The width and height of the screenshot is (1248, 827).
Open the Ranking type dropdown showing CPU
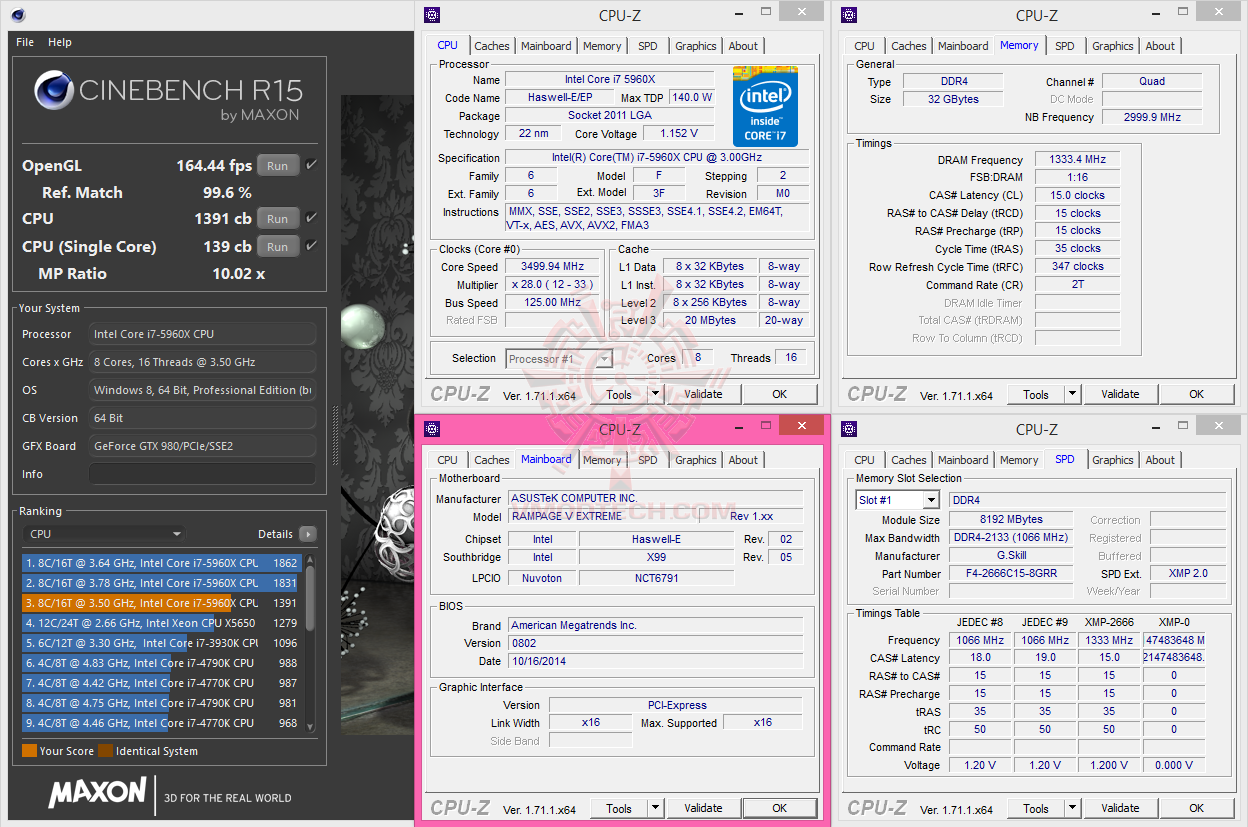click(x=104, y=534)
